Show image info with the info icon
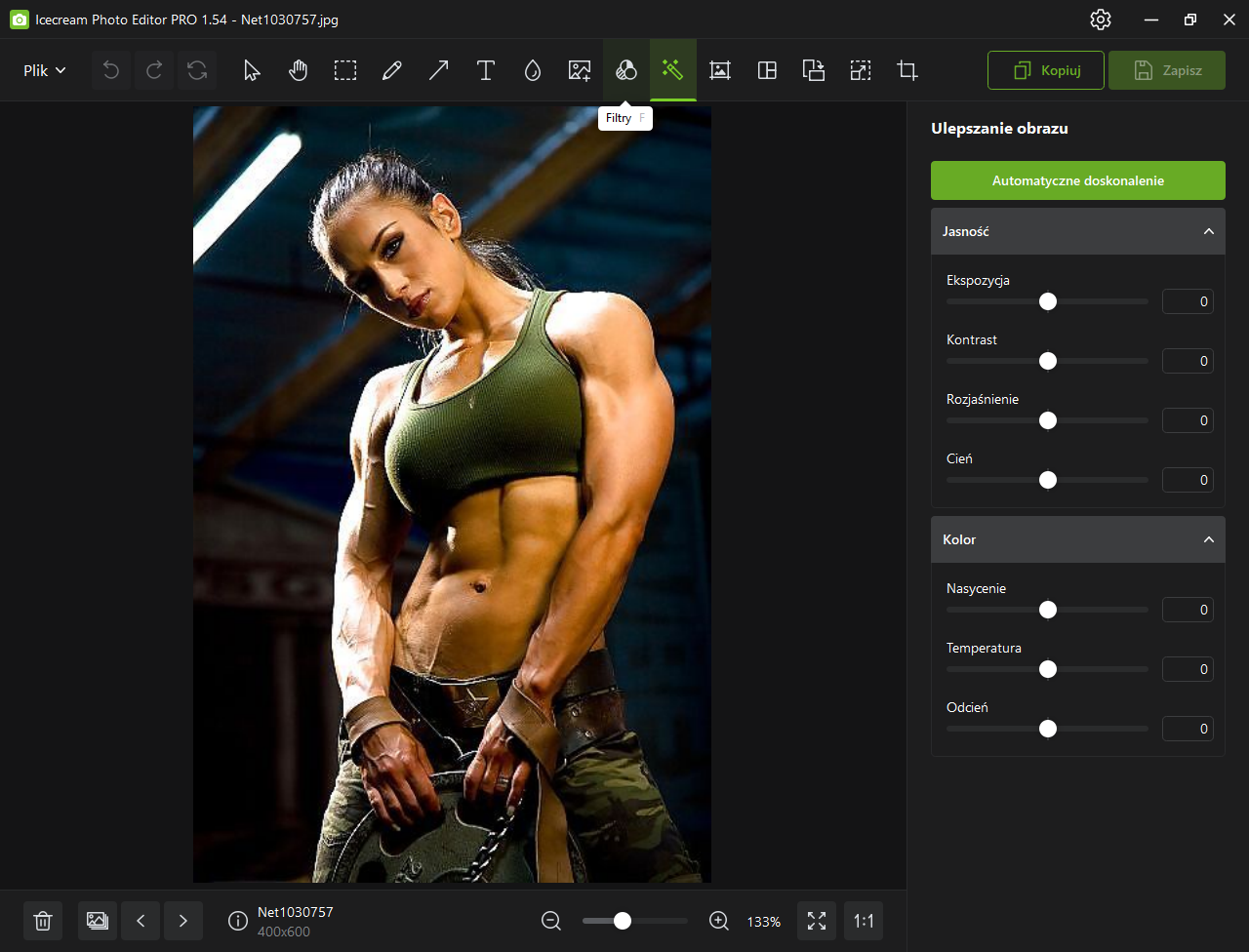Screen dimensions: 1249x952 click(x=238, y=921)
